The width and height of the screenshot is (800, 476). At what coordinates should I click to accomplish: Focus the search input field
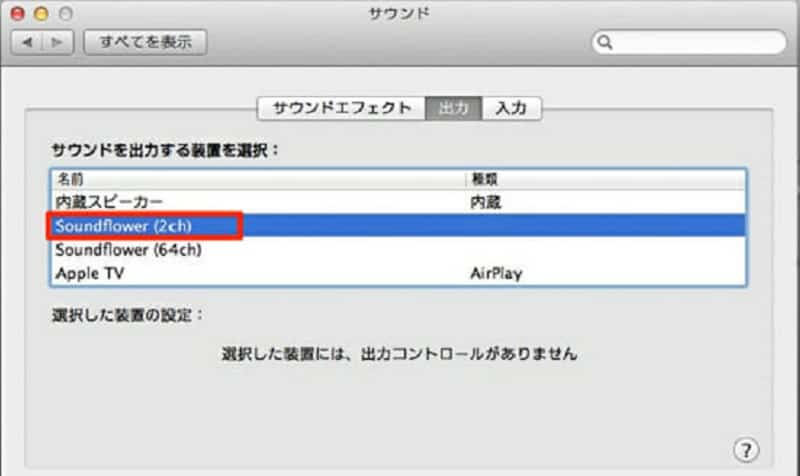point(689,42)
